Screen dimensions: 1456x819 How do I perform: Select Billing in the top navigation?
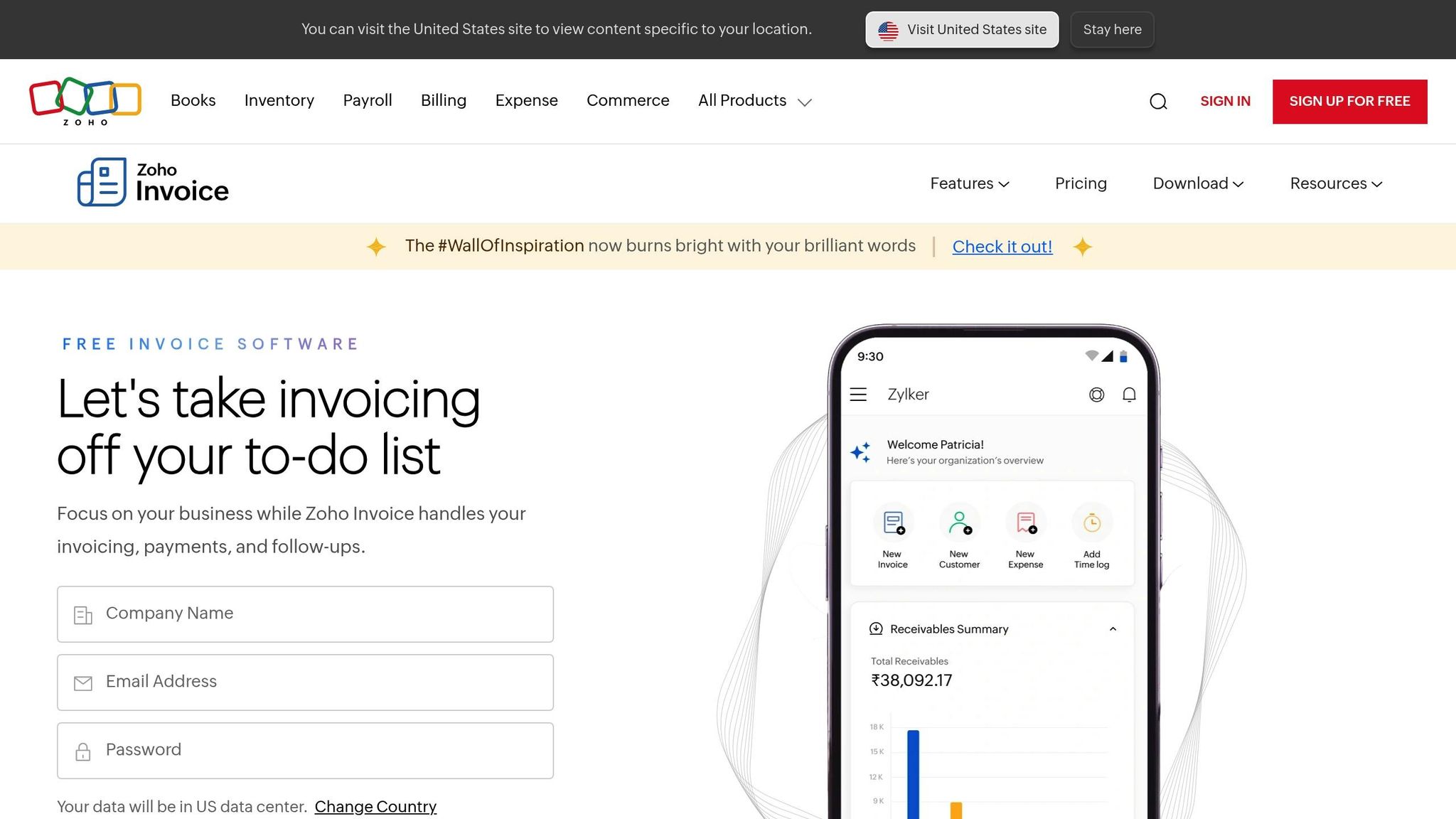(x=443, y=100)
